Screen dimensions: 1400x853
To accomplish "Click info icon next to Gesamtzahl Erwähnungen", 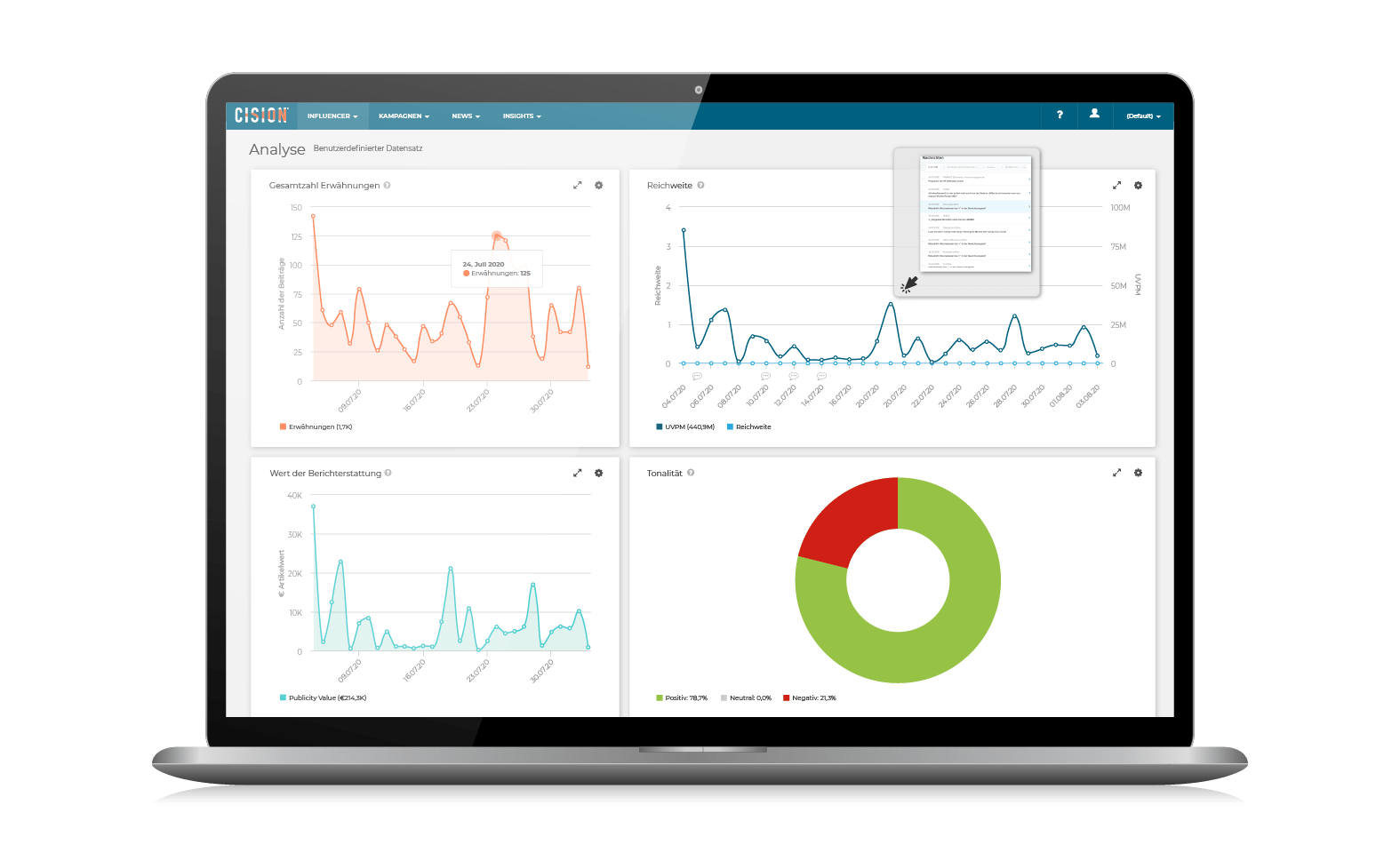I will click(387, 185).
